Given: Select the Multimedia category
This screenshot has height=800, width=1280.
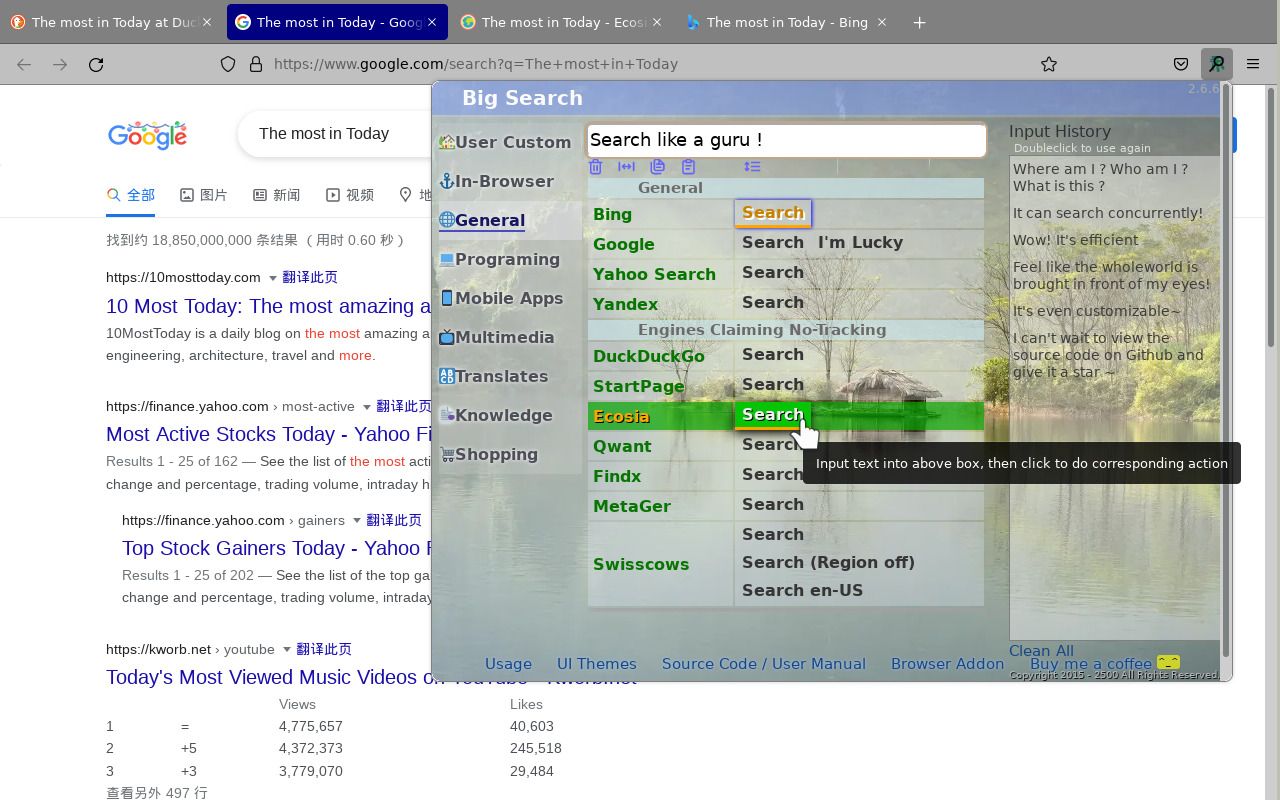Looking at the screenshot, I should point(496,337).
